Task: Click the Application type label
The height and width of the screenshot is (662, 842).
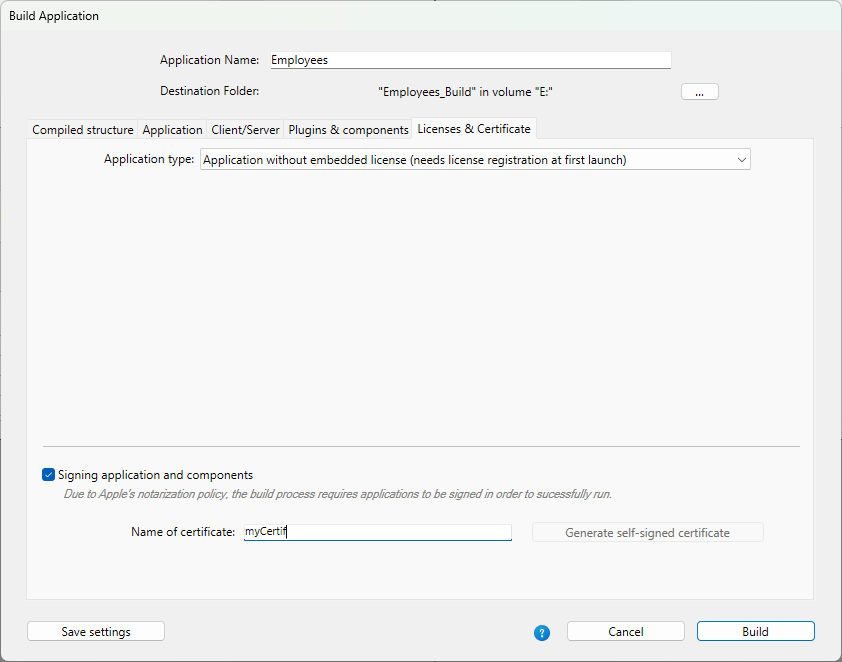Action: tap(149, 159)
